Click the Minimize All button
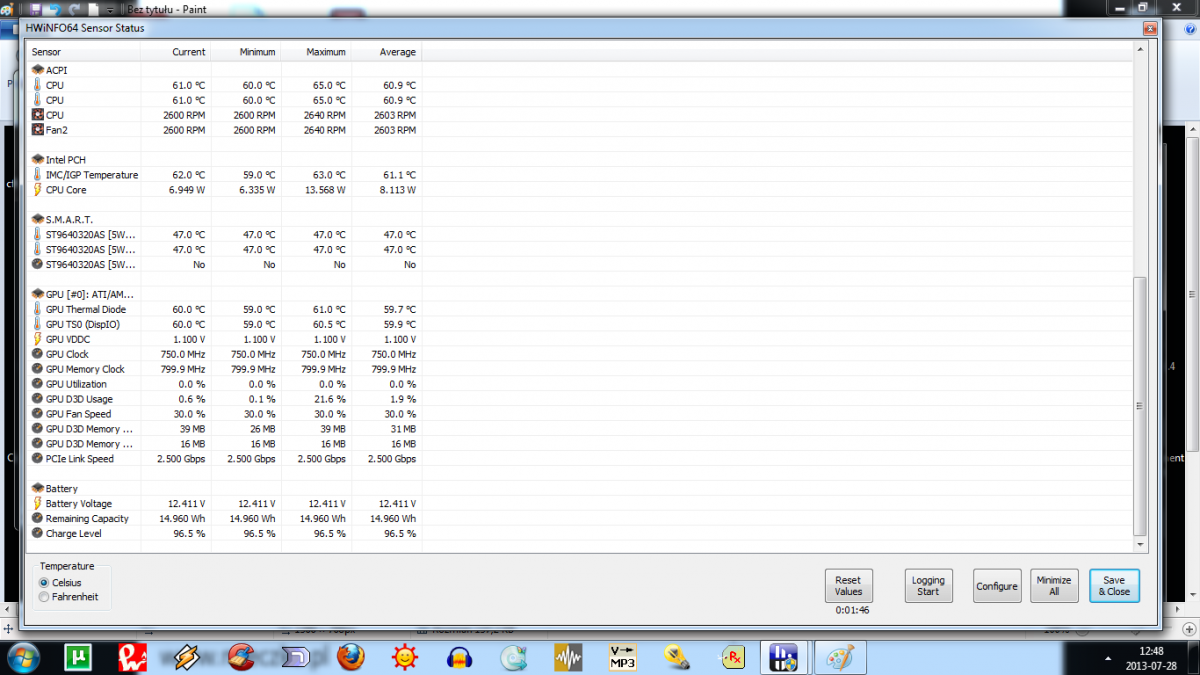Image resolution: width=1200 pixels, height=675 pixels. pos(1054,586)
